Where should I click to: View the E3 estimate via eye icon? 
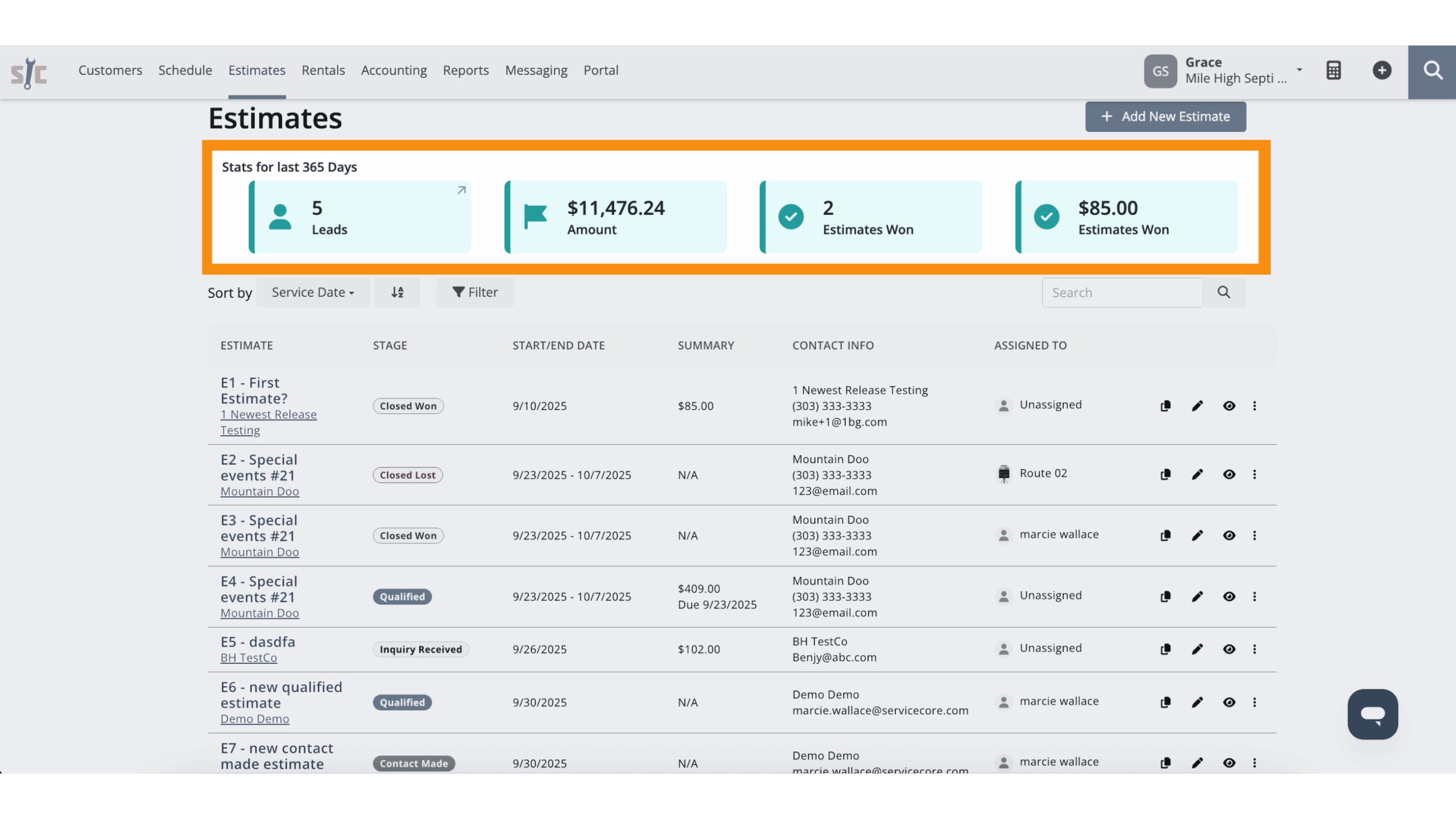(x=1229, y=536)
